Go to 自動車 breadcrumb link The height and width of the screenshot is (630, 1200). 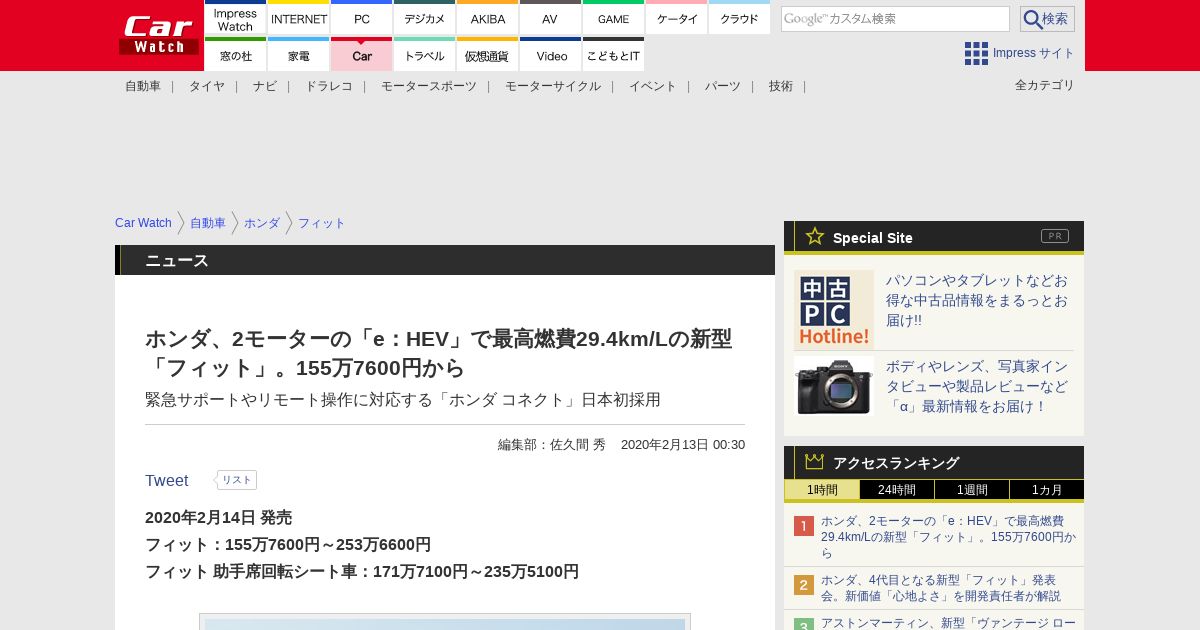[208, 223]
